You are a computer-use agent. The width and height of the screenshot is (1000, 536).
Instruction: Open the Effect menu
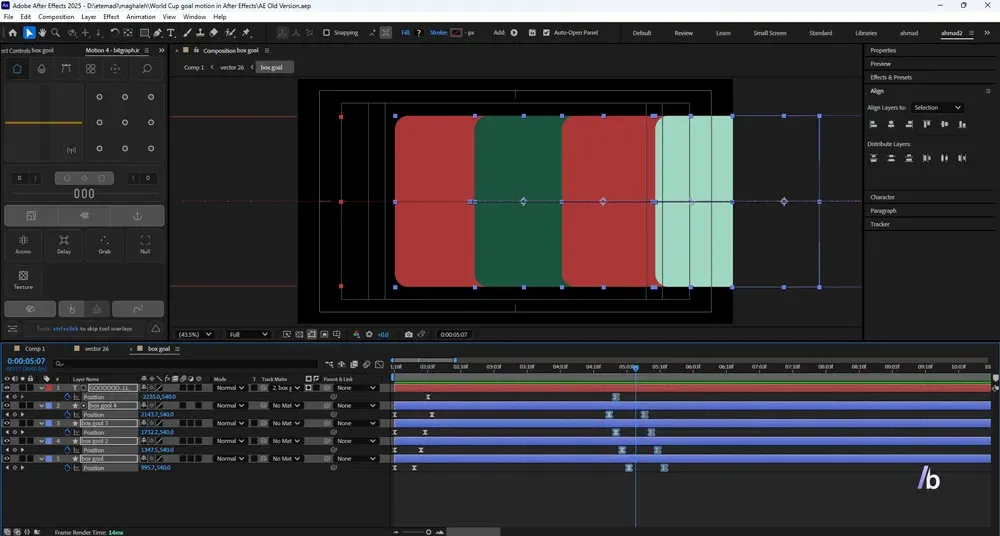pyautogui.click(x=111, y=17)
